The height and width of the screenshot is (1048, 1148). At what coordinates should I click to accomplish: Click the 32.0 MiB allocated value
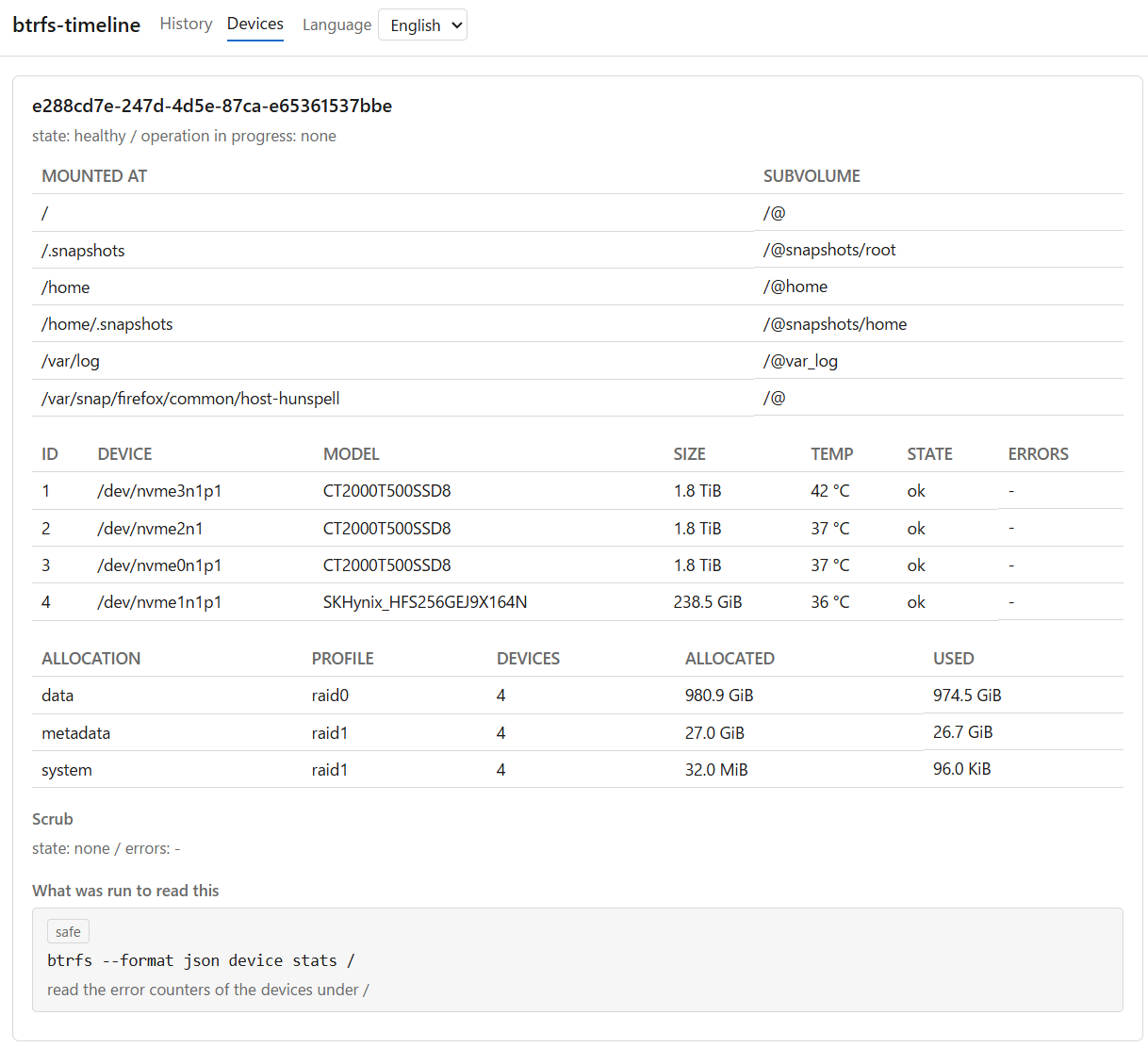click(716, 770)
